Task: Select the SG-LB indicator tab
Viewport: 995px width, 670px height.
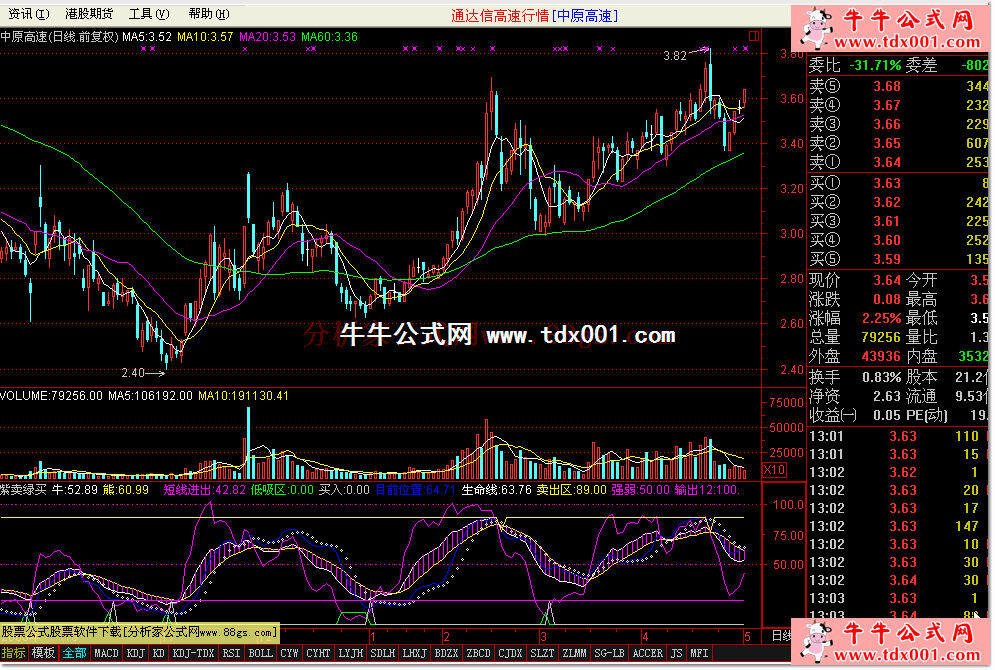Action: point(609,653)
